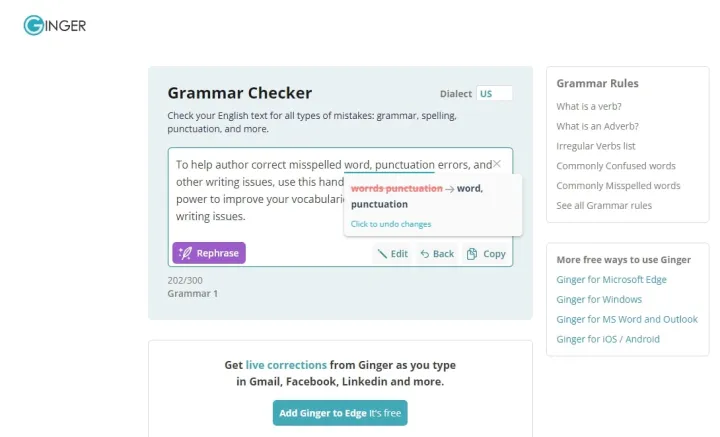Open Commonly Confused words page
This screenshot has width=720, height=437.
(x=616, y=166)
